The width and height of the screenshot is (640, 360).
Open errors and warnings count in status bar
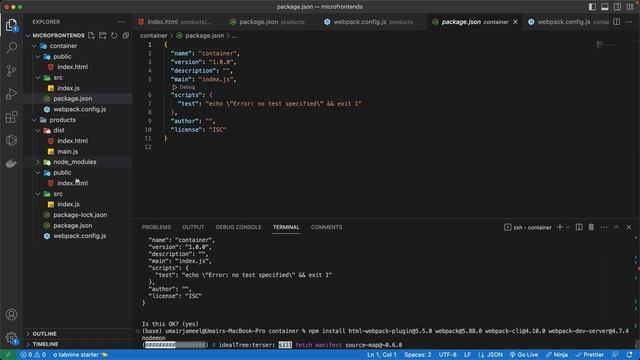(33, 355)
